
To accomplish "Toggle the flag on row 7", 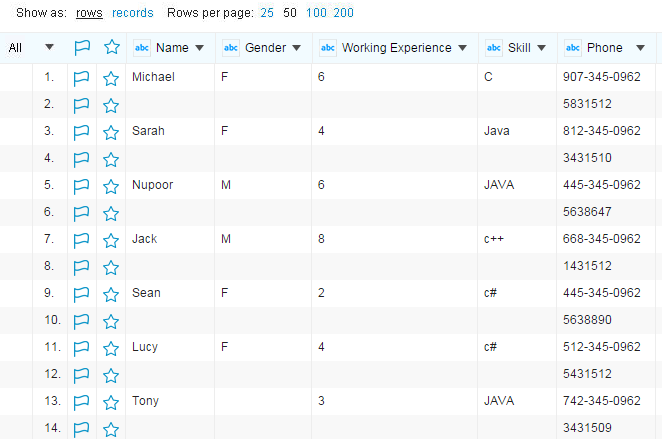I will 82,239.
